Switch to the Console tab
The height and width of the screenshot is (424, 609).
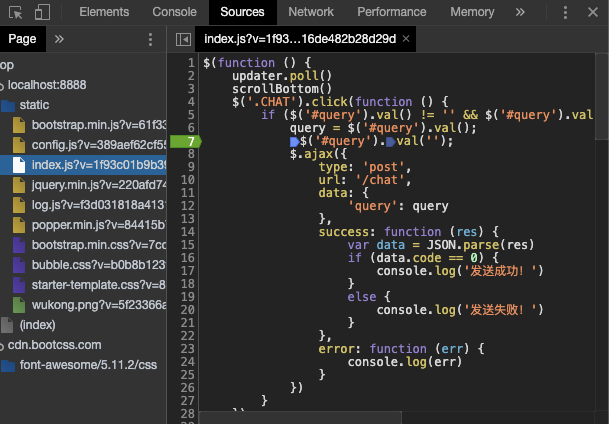point(174,12)
